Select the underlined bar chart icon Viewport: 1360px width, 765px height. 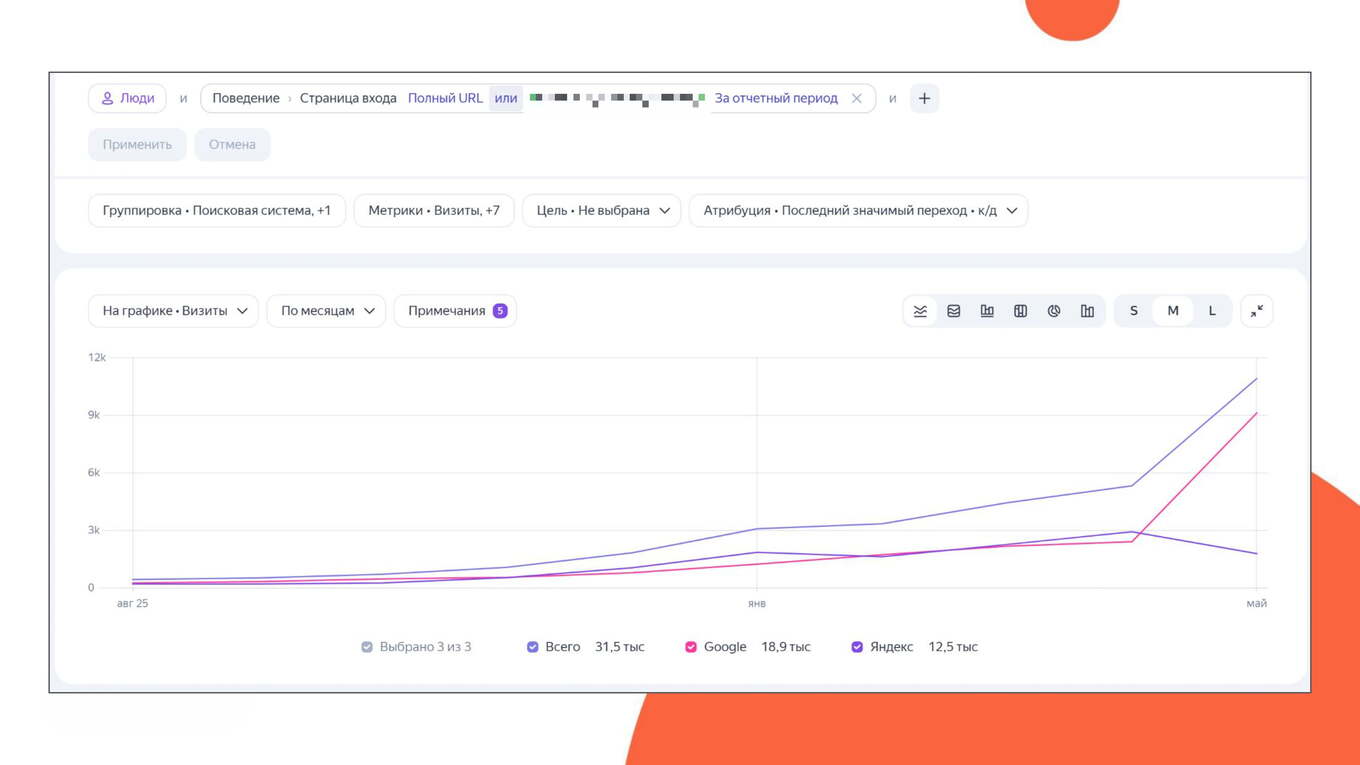(987, 311)
